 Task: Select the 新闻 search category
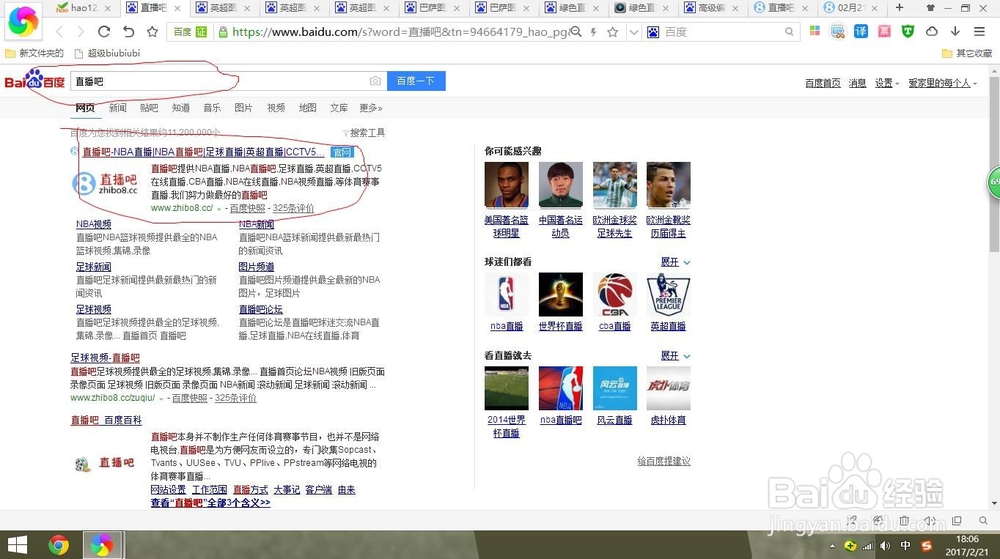[x=117, y=108]
